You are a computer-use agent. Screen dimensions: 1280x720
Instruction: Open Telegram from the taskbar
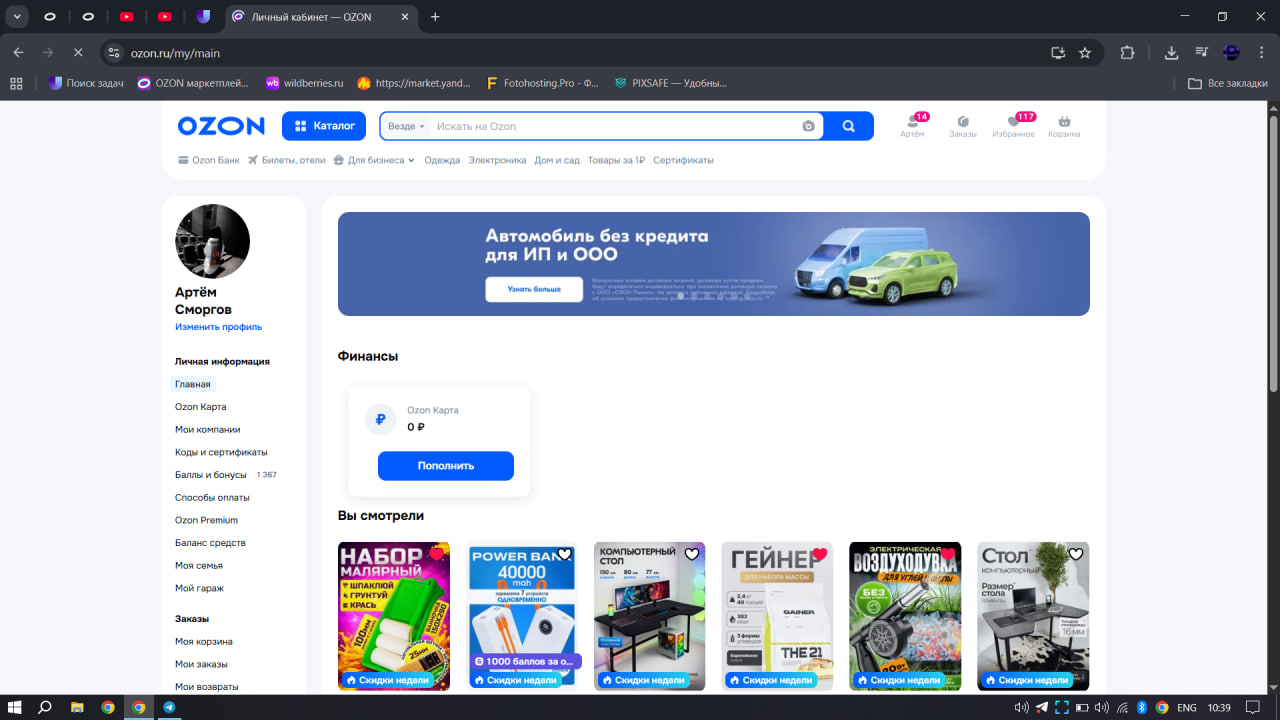coord(169,707)
